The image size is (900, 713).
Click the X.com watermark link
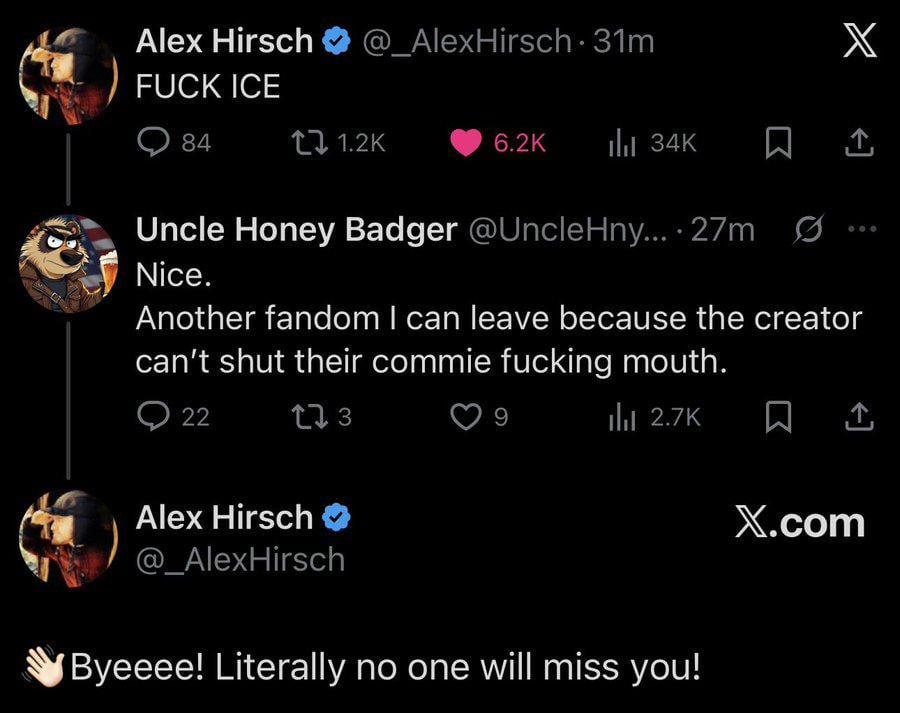click(799, 523)
